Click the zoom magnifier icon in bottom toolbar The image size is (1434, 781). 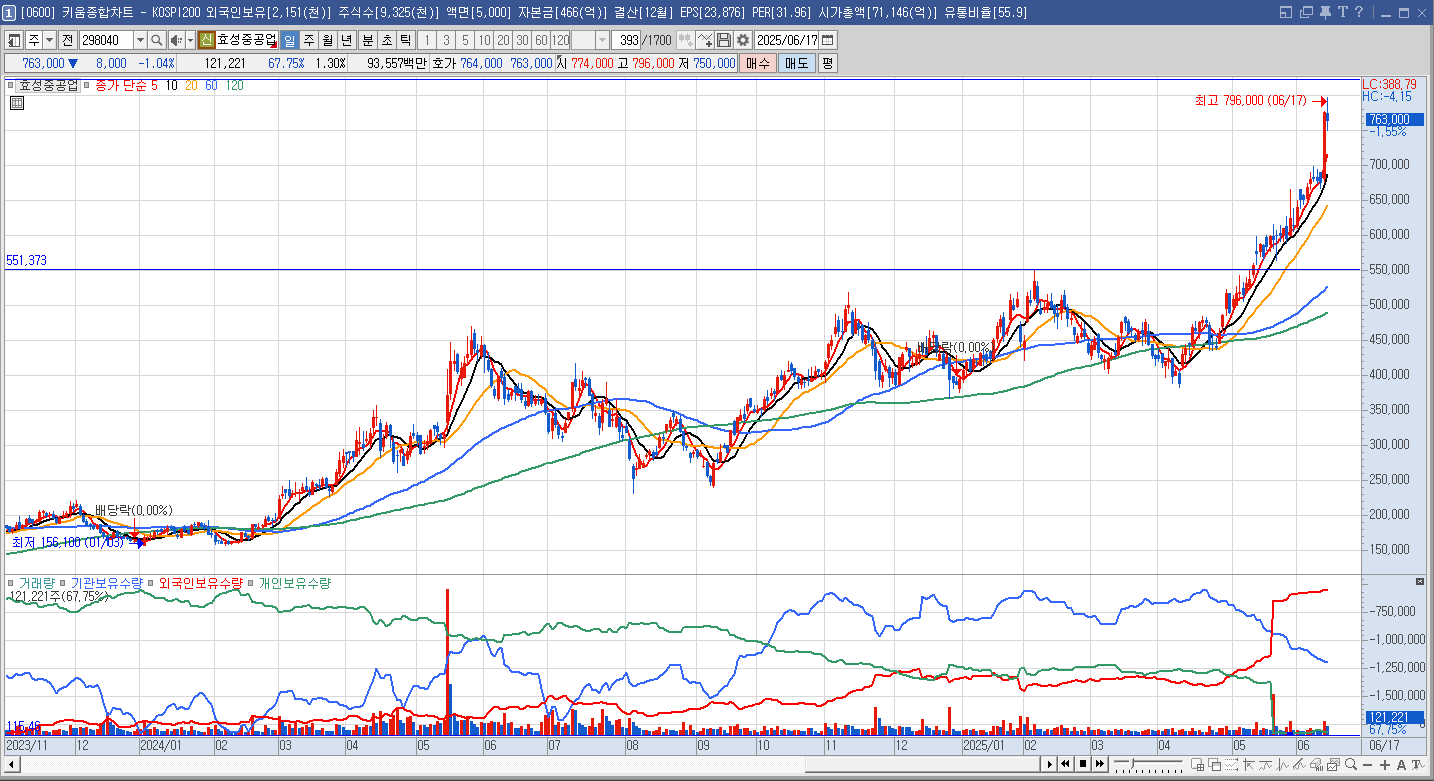(x=1351, y=764)
